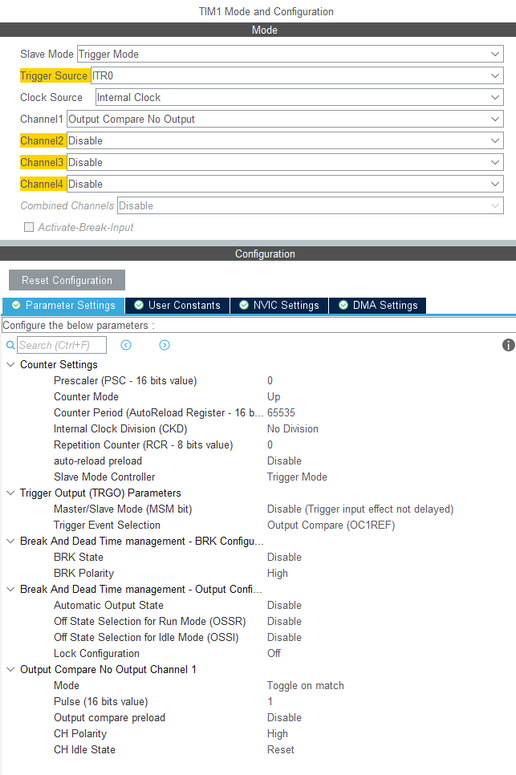Screen dimensions: 516x775
Task: Click the Pulse (16 bits value) label
Action: [x=101, y=702]
